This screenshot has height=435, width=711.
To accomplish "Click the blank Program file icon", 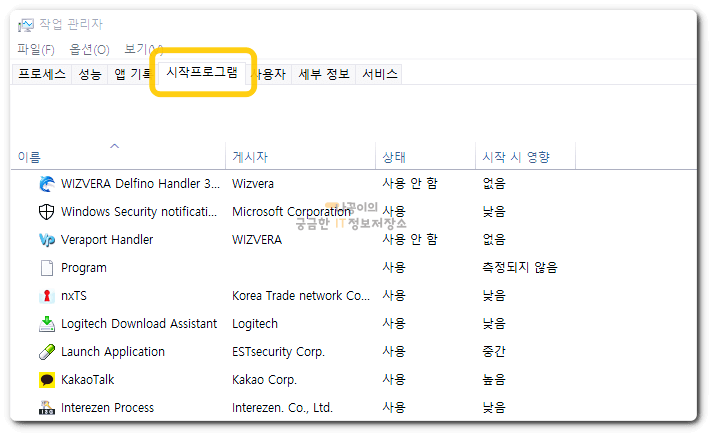I will [x=47, y=268].
